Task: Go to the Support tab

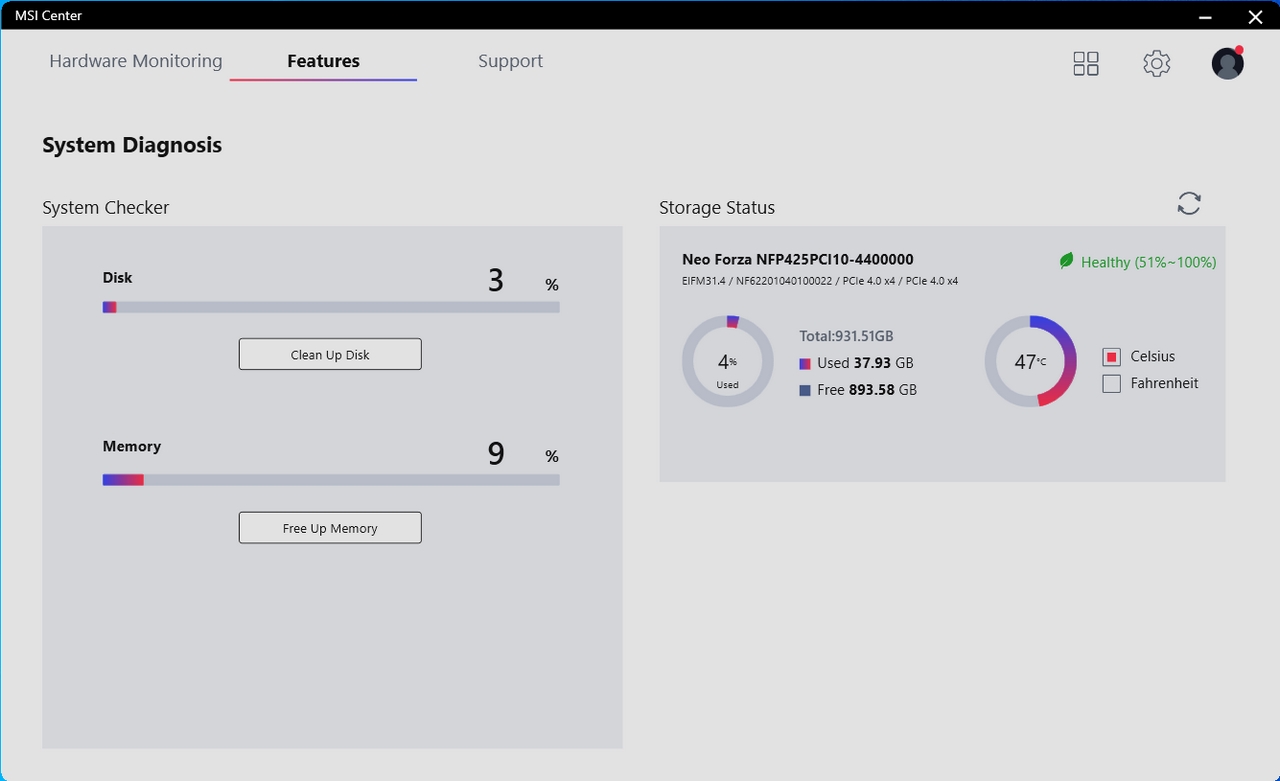Action: tap(510, 61)
